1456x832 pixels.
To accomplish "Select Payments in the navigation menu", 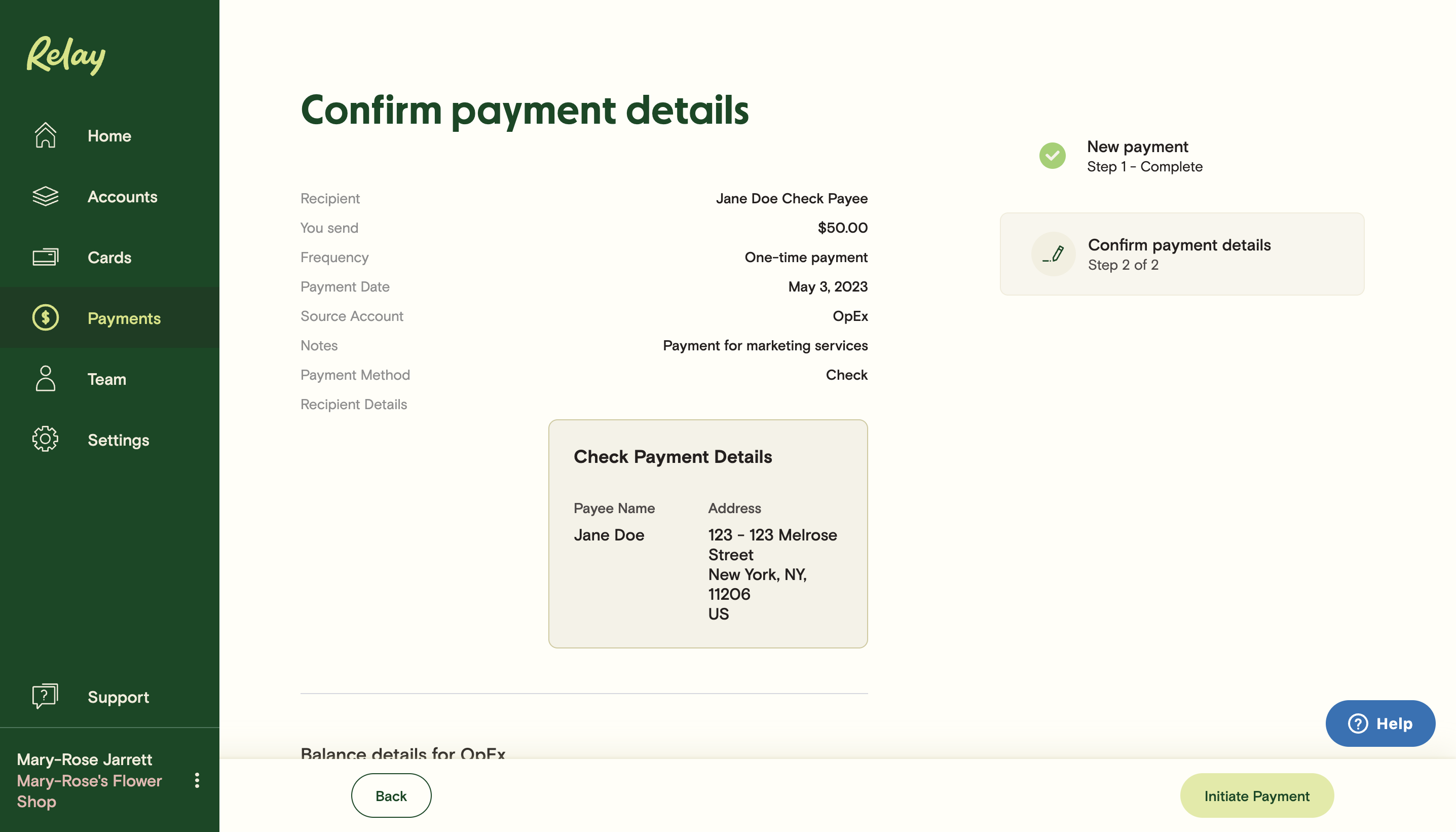I will coord(124,318).
